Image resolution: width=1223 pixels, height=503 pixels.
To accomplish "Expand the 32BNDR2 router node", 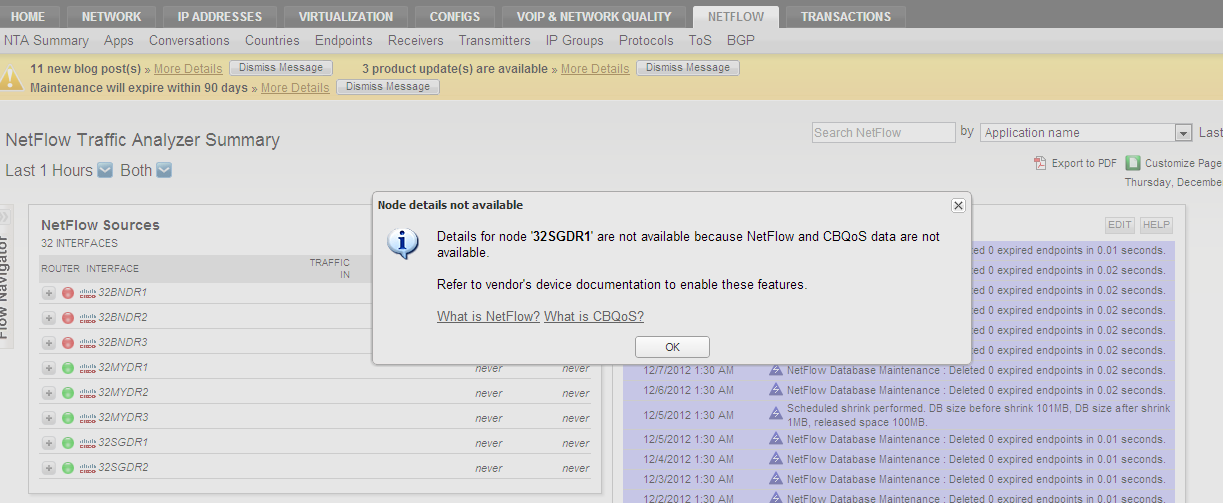I will coord(49,318).
